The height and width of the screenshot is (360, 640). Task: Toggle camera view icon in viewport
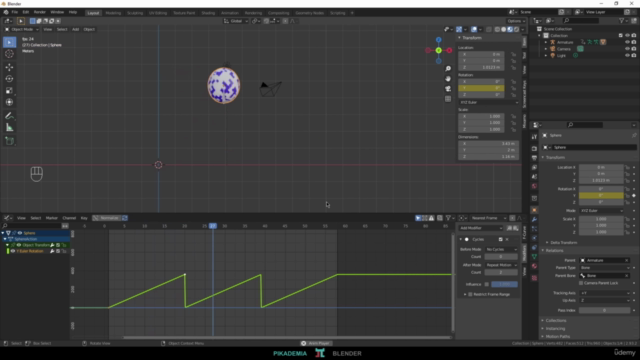pos(448,89)
